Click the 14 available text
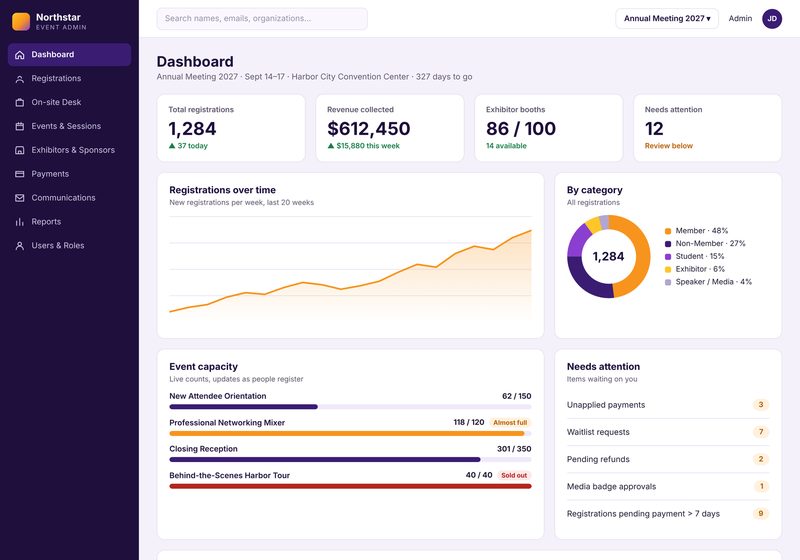800x560 pixels. 506,146
